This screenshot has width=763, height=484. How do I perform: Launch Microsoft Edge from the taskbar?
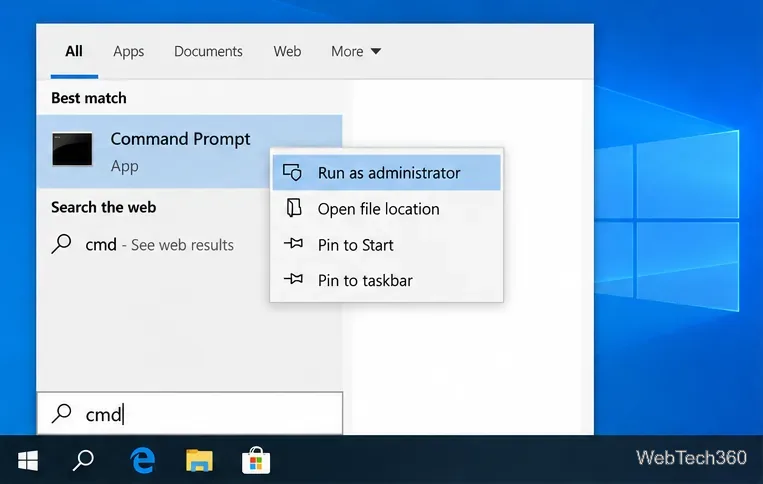[143, 460]
